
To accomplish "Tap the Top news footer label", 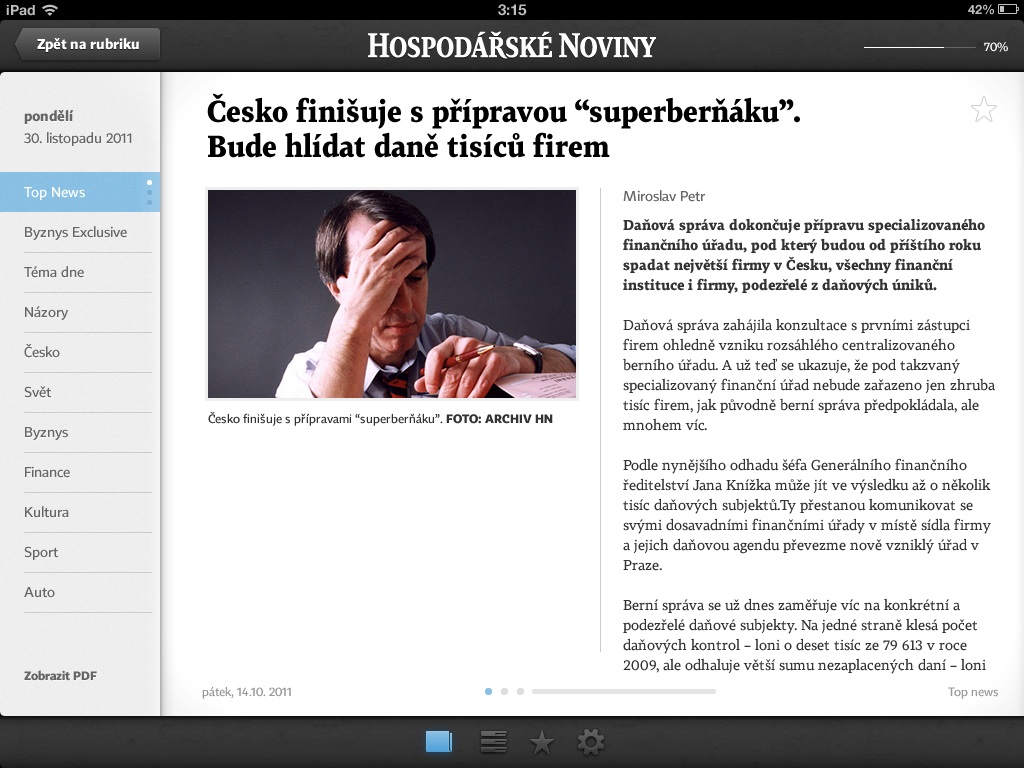I will 973,692.
